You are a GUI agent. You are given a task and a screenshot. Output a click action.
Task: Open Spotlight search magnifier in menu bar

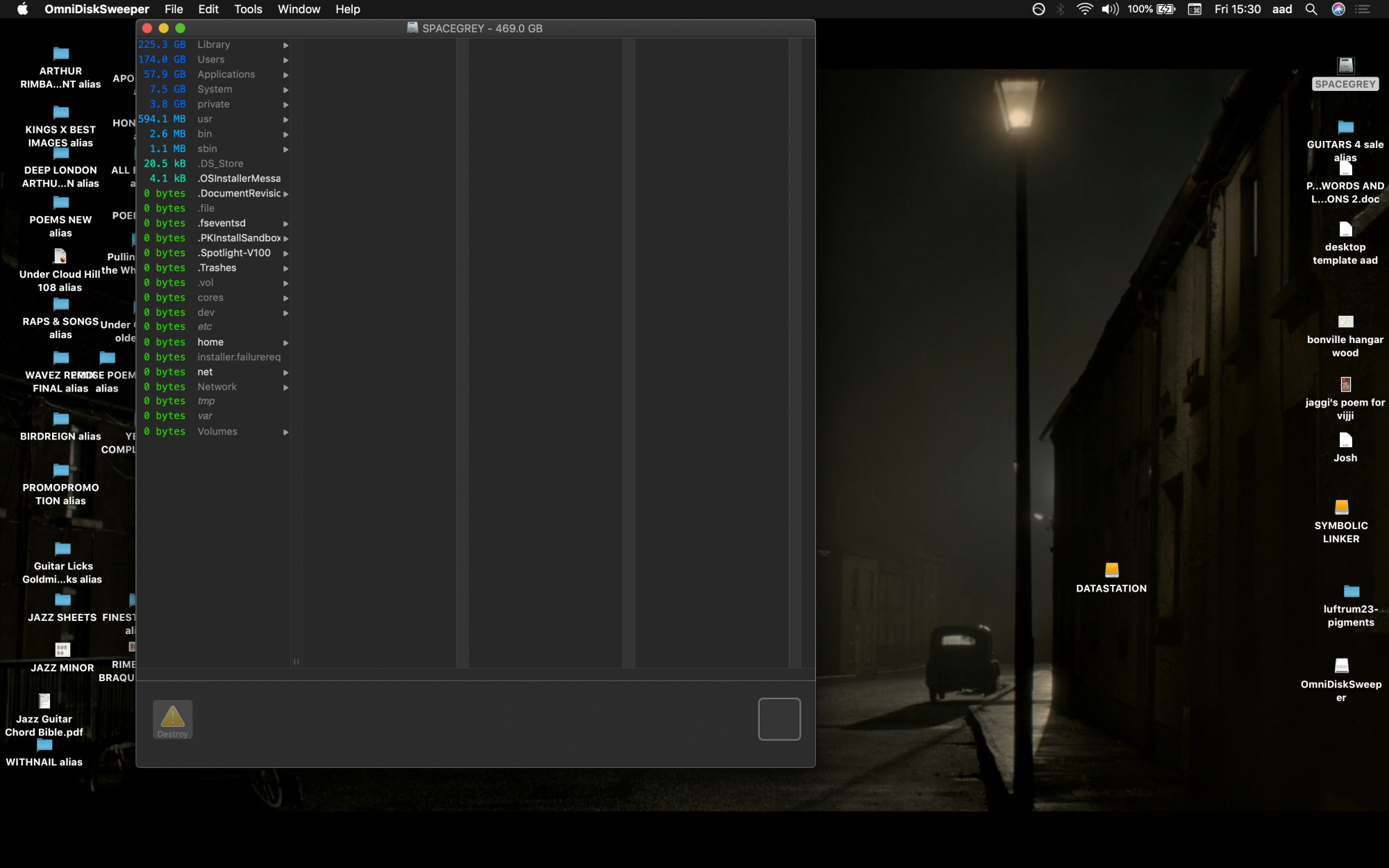click(1311, 9)
